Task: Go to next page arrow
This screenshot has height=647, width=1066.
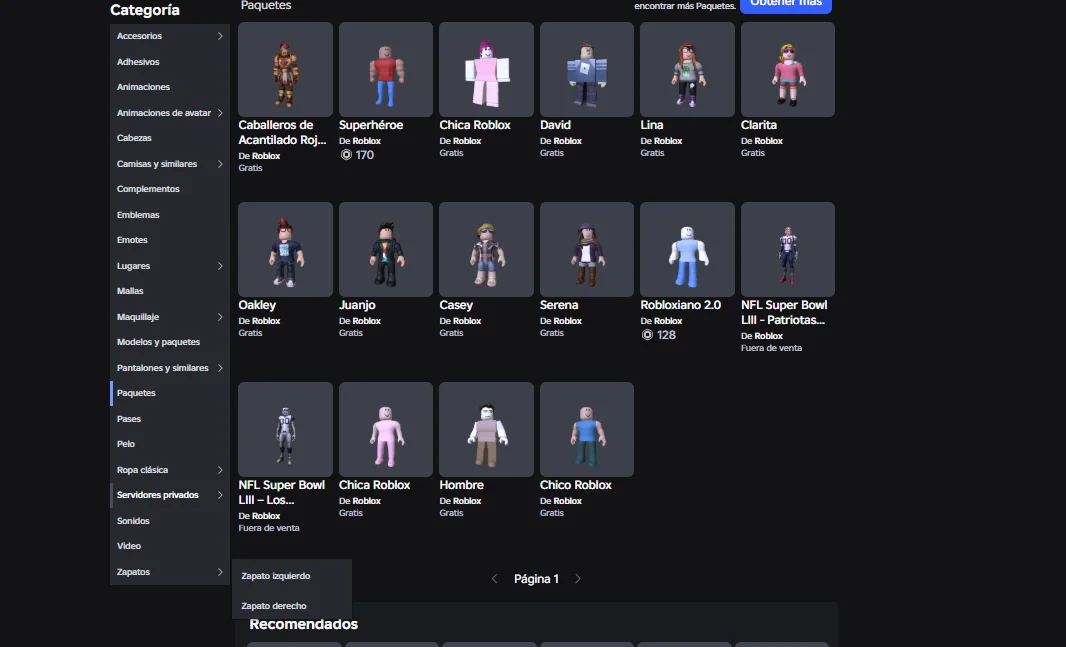Action: pos(577,579)
